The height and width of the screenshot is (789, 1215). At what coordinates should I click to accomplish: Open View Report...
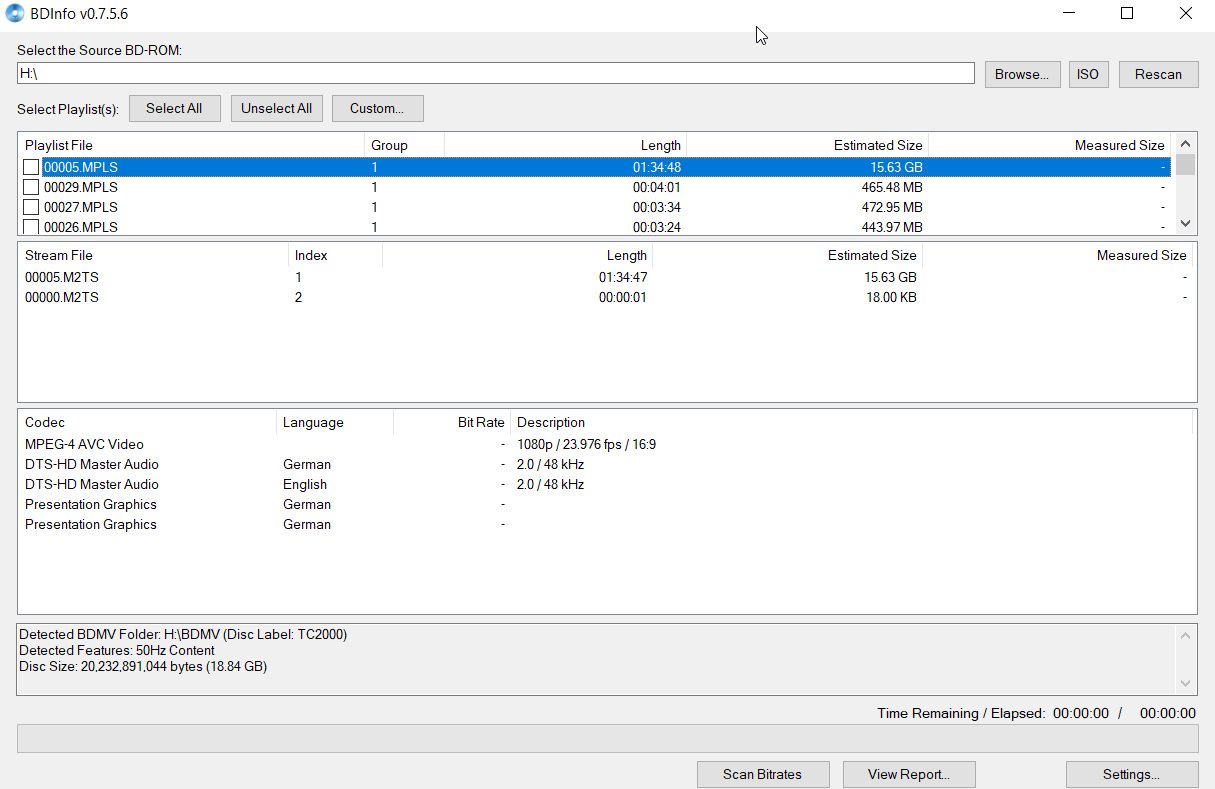(909, 774)
